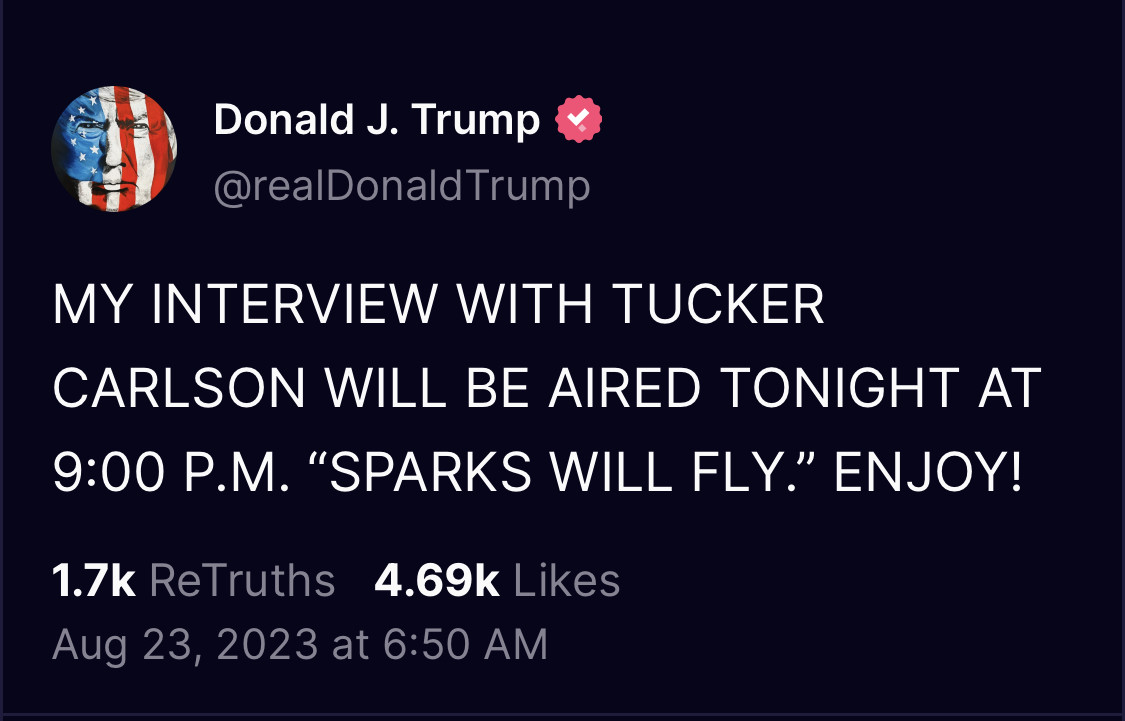Open the Donald J. Trump display name

(376, 122)
